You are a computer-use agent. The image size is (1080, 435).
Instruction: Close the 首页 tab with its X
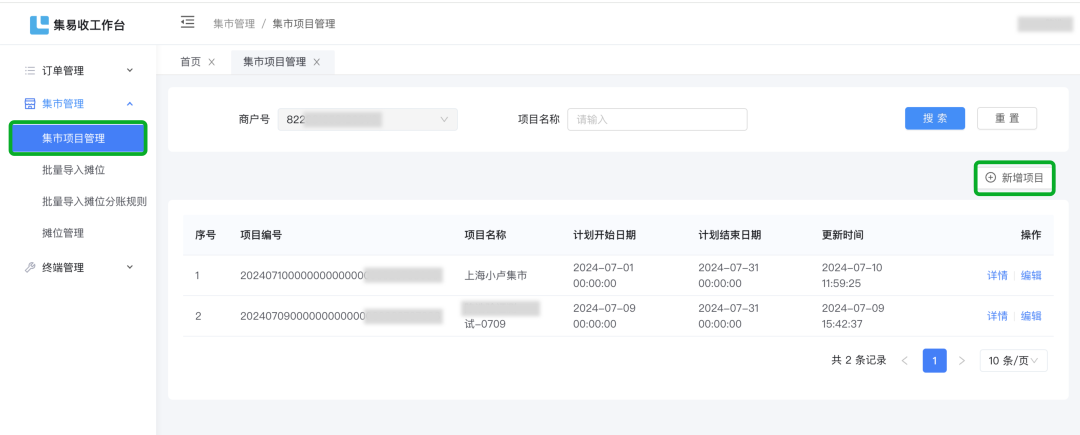click(x=211, y=62)
